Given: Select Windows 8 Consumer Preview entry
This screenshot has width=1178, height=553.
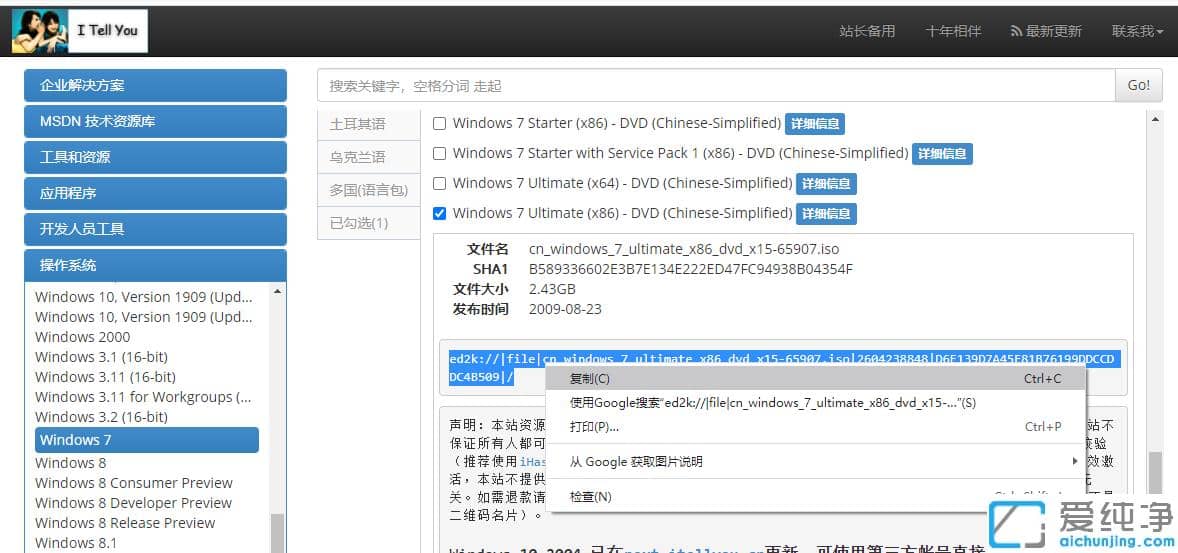Looking at the screenshot, I should (134, 483).
